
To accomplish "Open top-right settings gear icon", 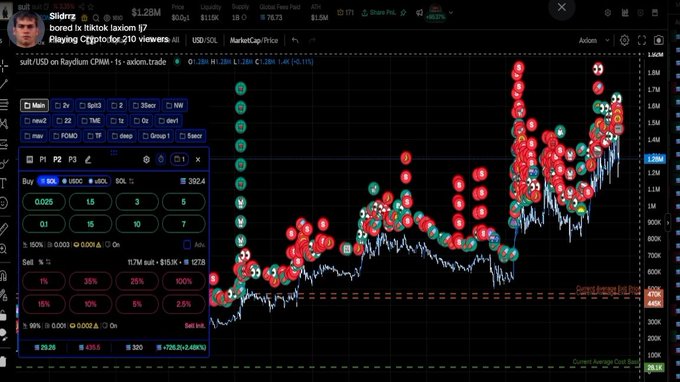I will [x=608, y=13].
